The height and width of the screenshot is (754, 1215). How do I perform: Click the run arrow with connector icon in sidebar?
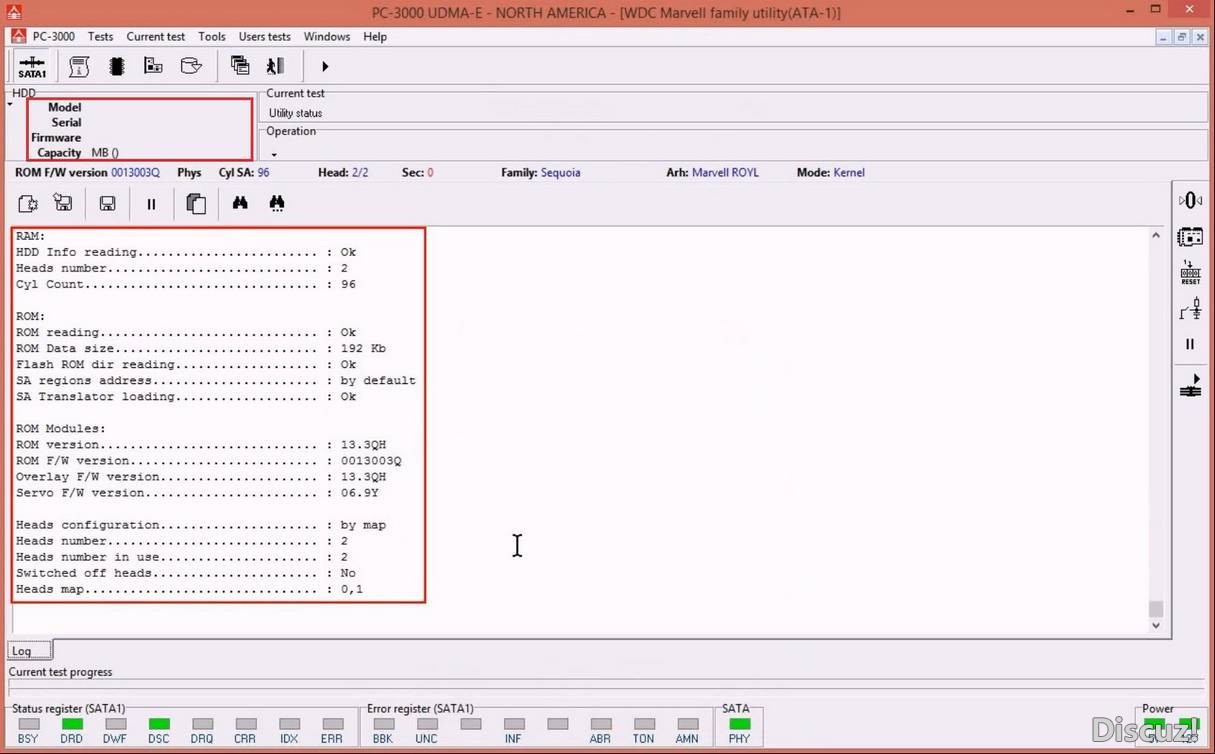(x=1190, y=385)
